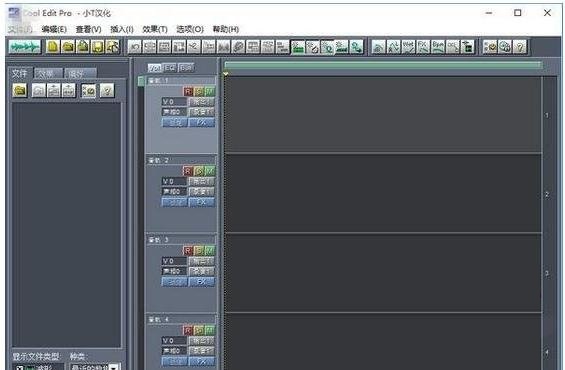Click track 3 pan field 声相0
Image resolution: width=565 pixels, height=370 pixels.
coord(175,271)
